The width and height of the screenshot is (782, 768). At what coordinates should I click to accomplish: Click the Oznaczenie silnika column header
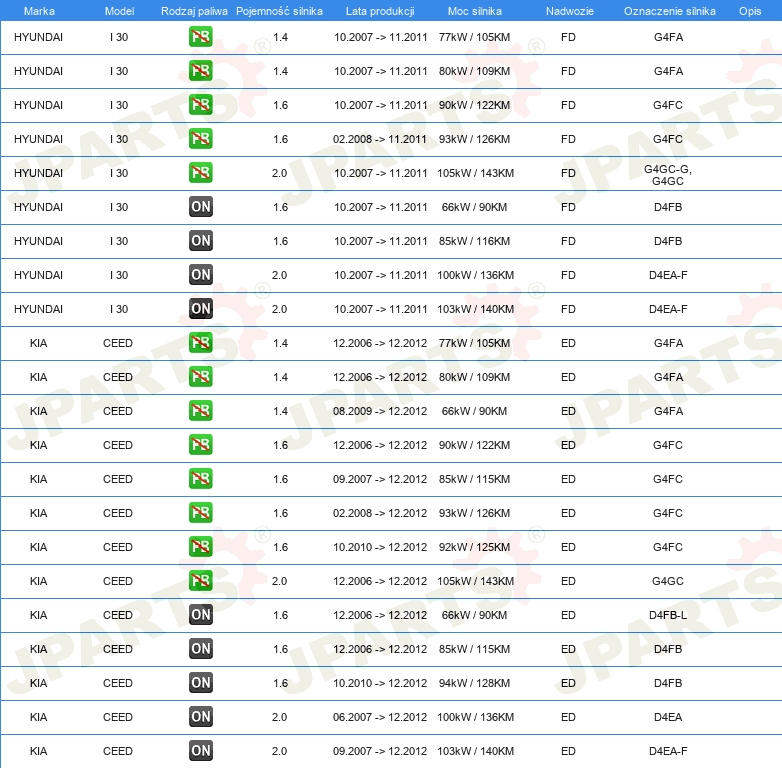point(669,11)
